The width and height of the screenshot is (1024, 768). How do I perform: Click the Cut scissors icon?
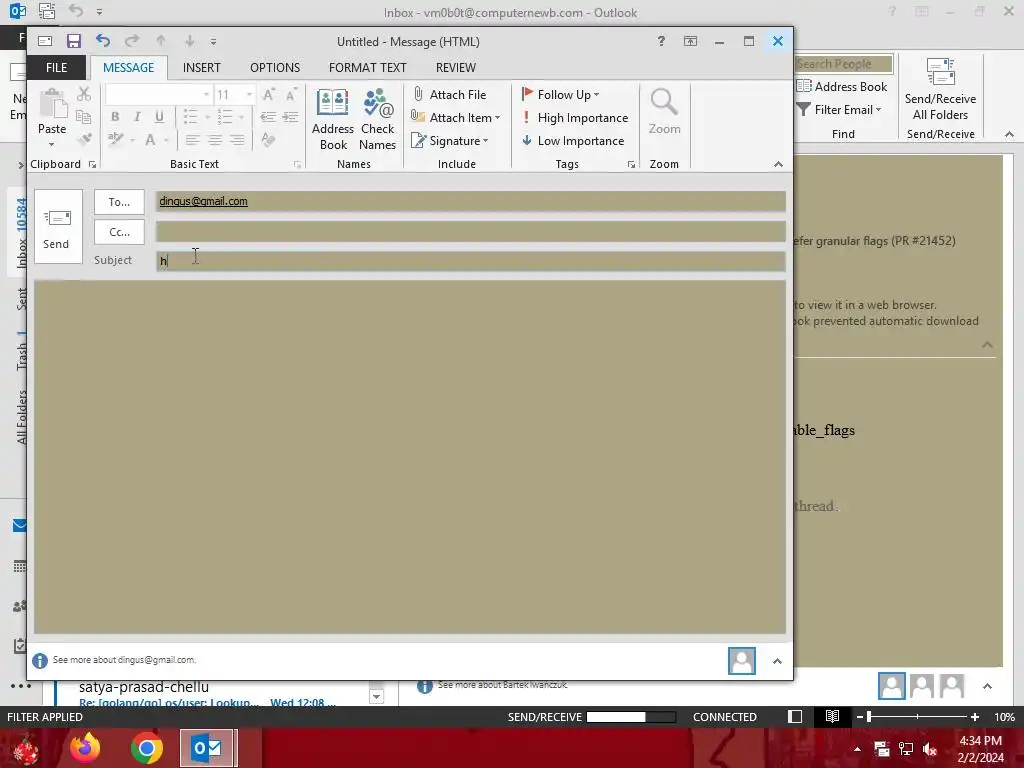tap(84, 95)
